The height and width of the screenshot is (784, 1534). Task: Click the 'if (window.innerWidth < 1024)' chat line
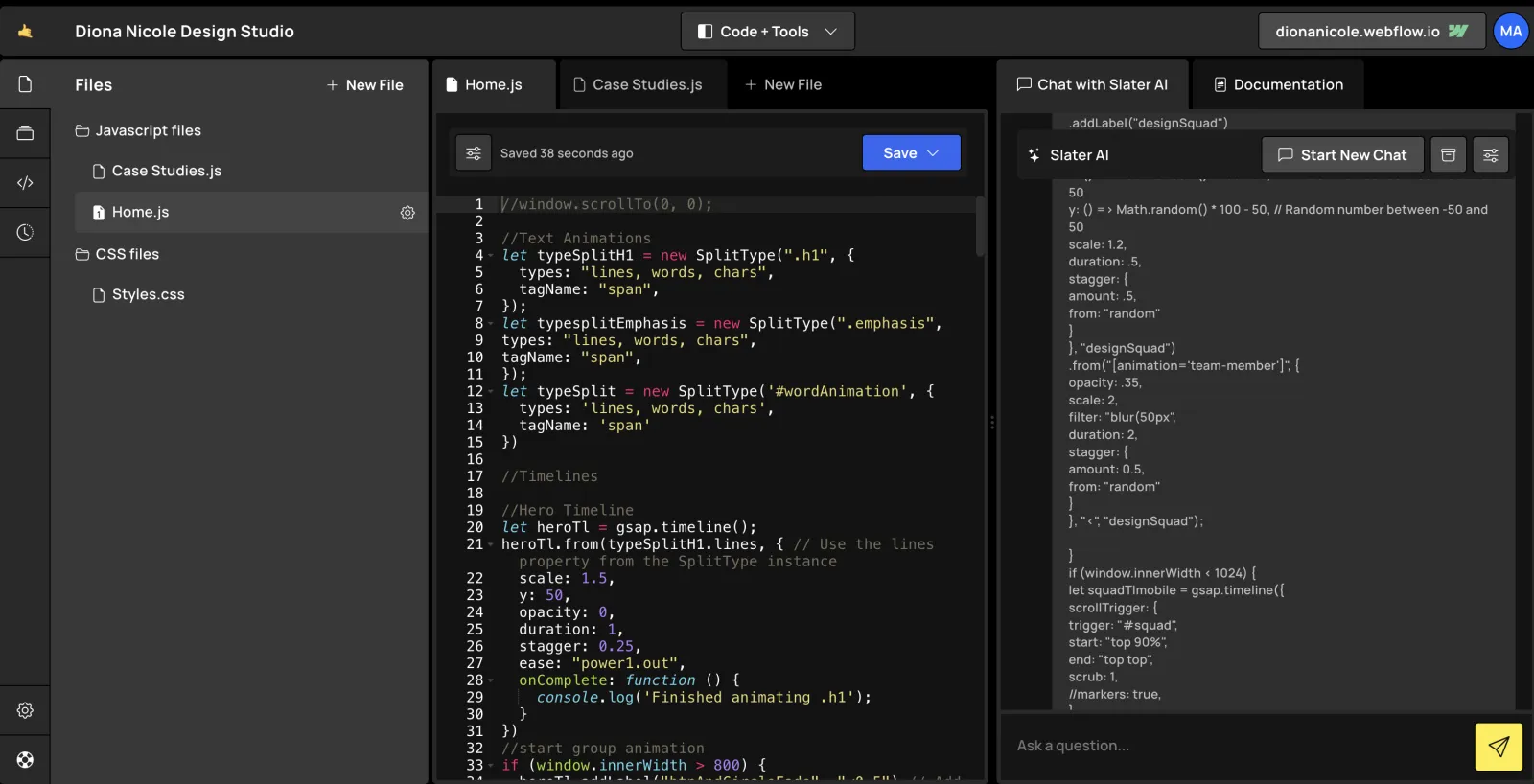pos(1162,573)
